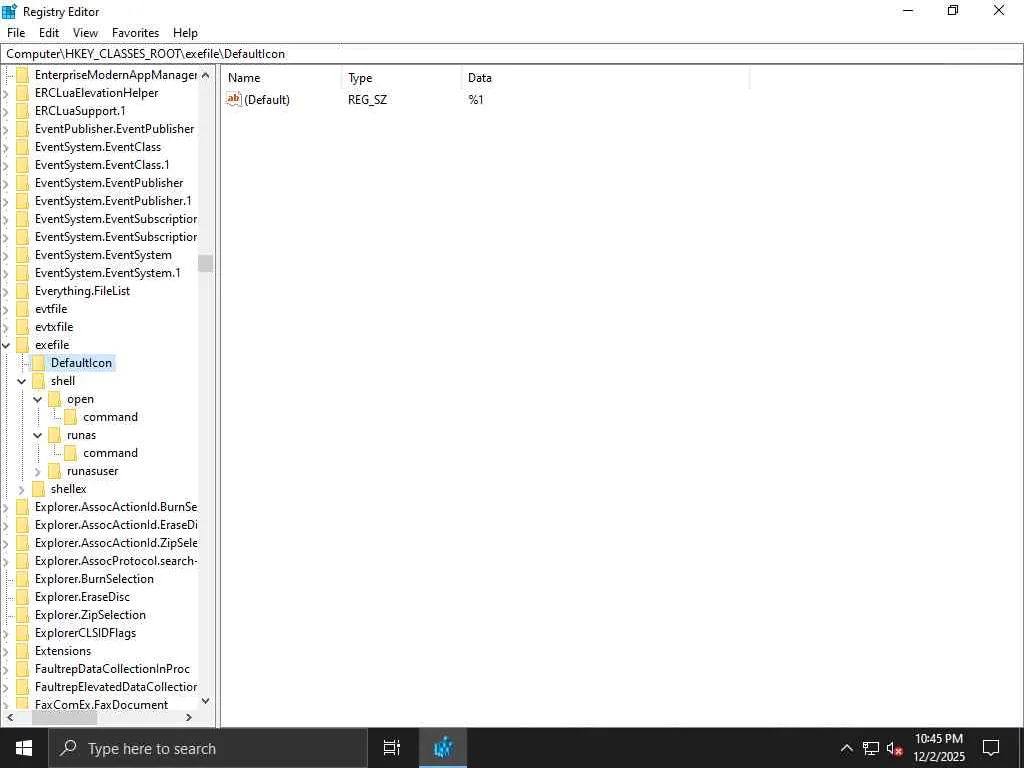Click the Registry Editor taskbar icon
The height and width of the screenshot is (768, 1024).
coord(443,748)
